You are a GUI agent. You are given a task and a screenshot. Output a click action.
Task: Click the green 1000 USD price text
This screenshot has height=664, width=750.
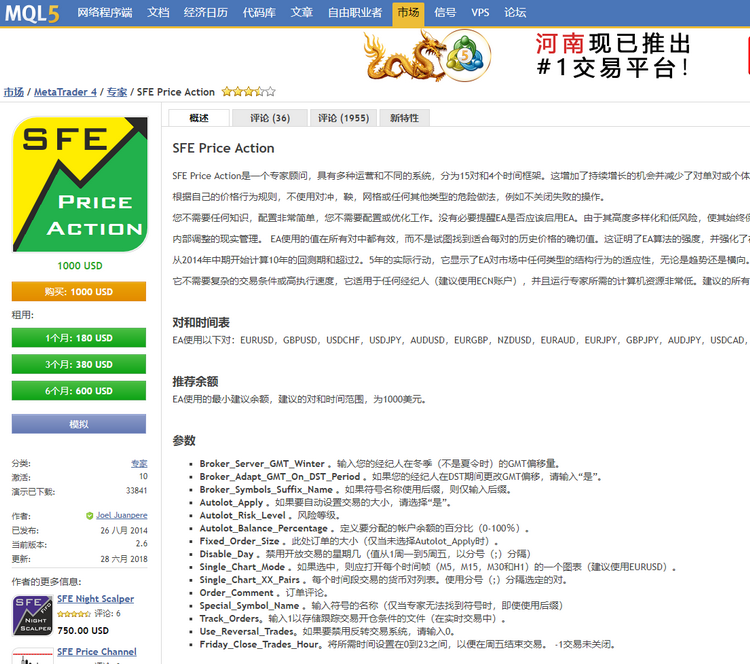coord(80,266)
